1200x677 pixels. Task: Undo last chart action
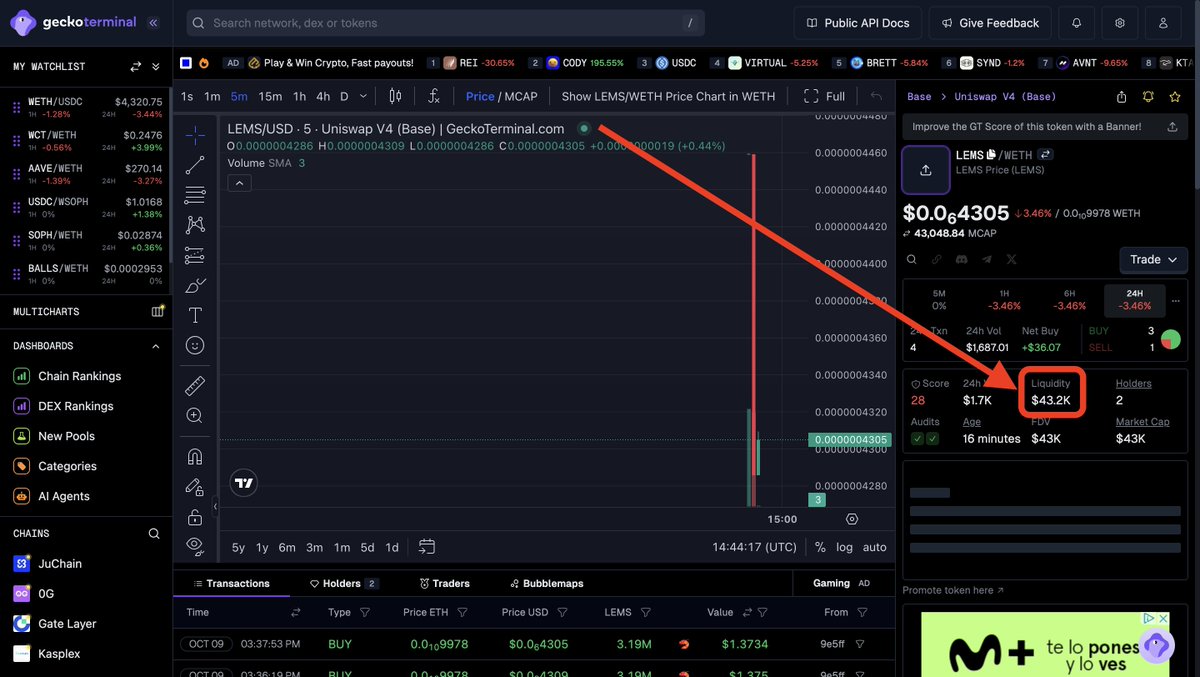click(876, 96)
